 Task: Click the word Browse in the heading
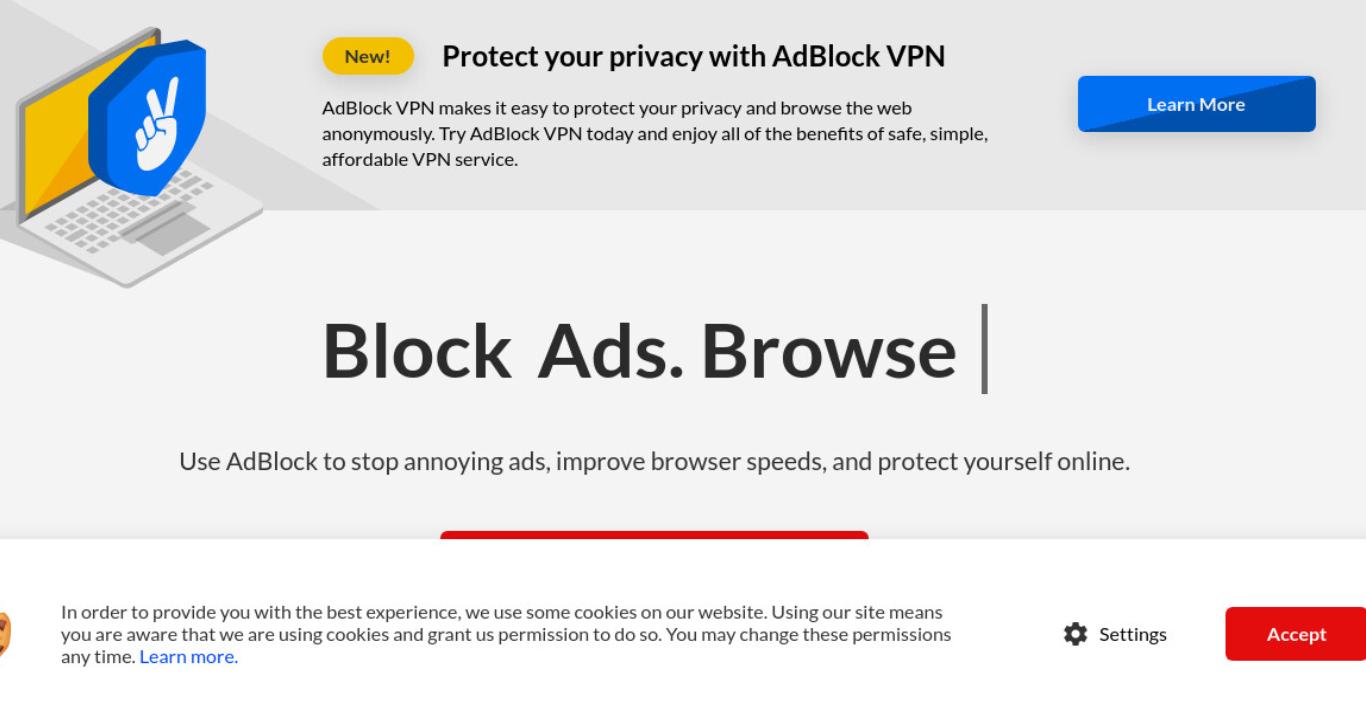coord(828,351)
